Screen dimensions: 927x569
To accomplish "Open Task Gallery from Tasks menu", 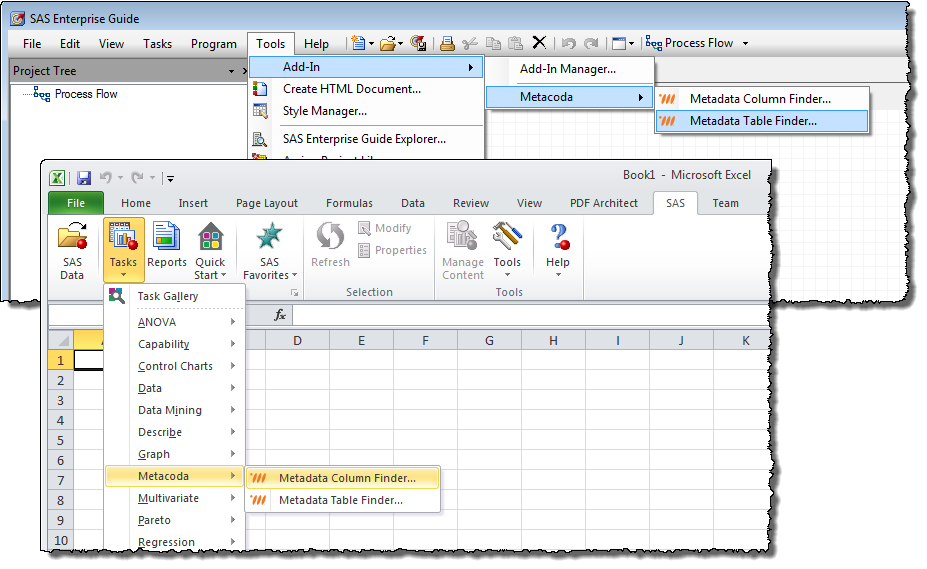I will (175, 296).
